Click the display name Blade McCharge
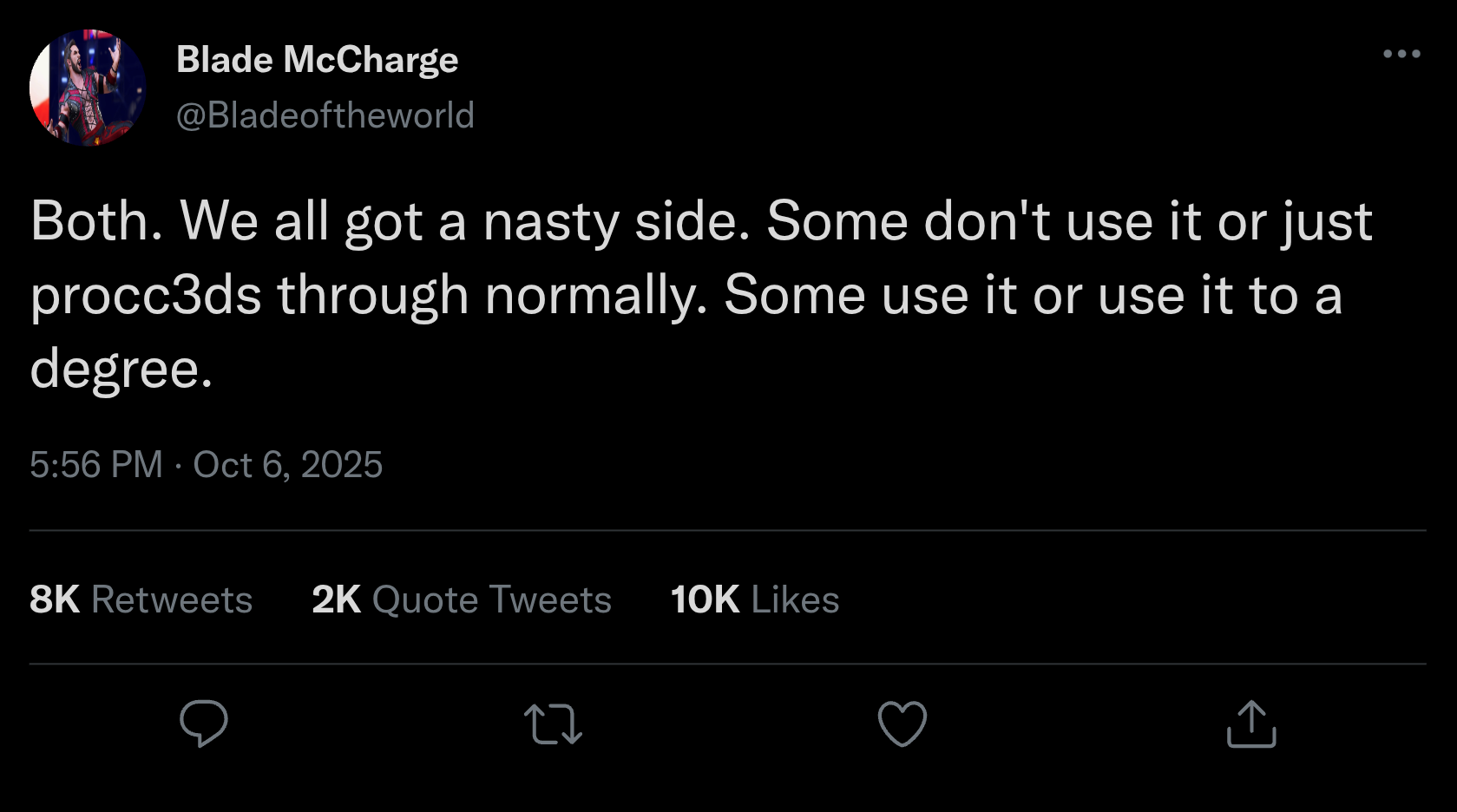This screenshot has height=812, width=1457. (317, 60)
